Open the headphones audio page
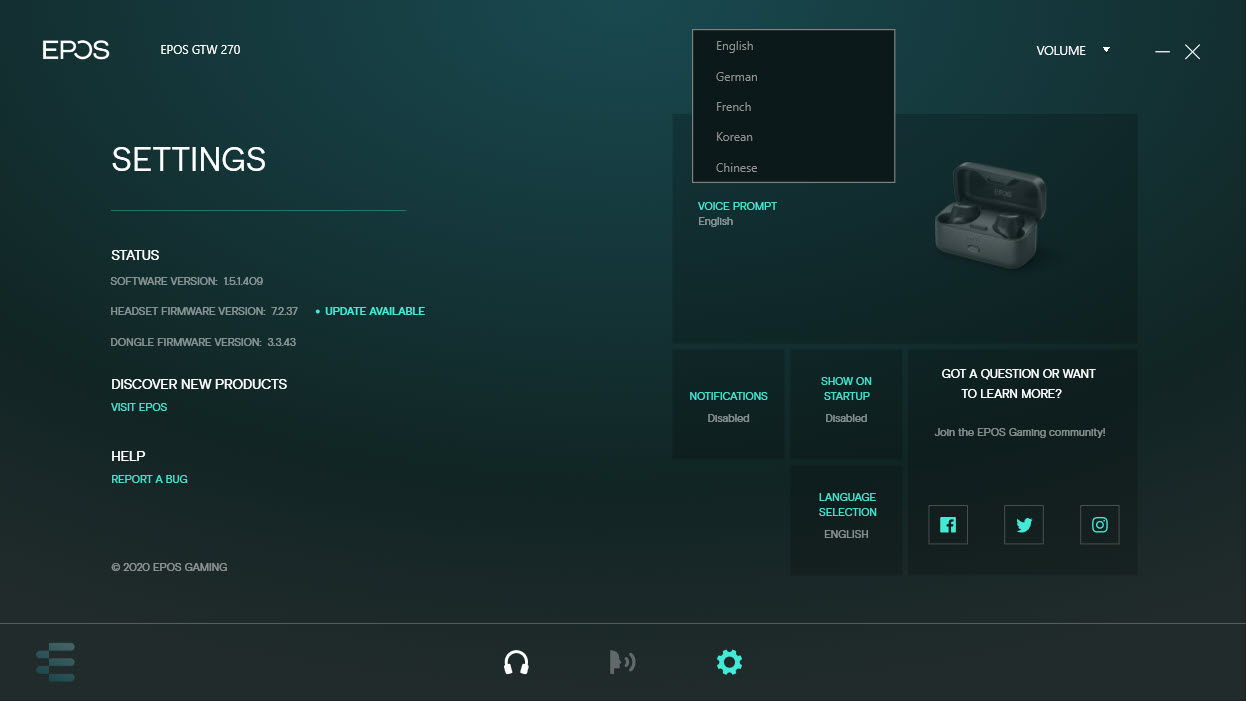Image resolution: width=1246 pixels, height=701 pixels. [x=516, y=662]
